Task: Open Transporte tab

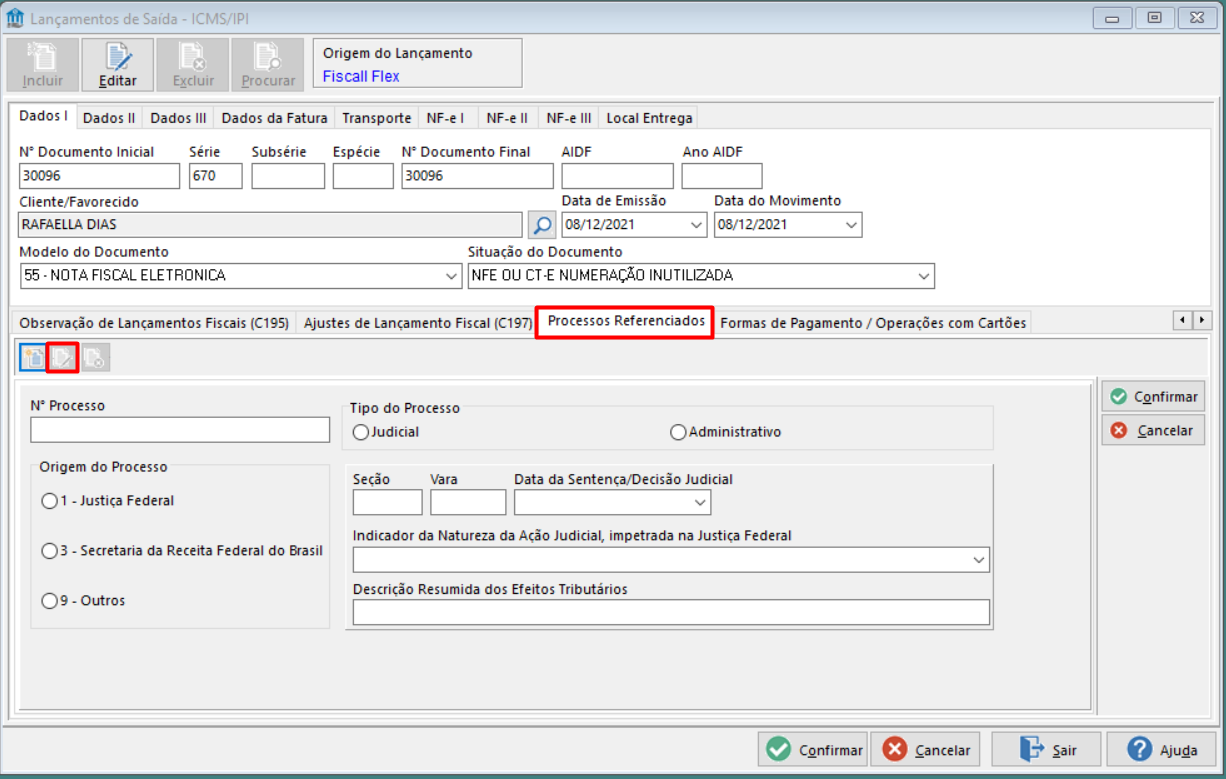Action: click(376, 118)
